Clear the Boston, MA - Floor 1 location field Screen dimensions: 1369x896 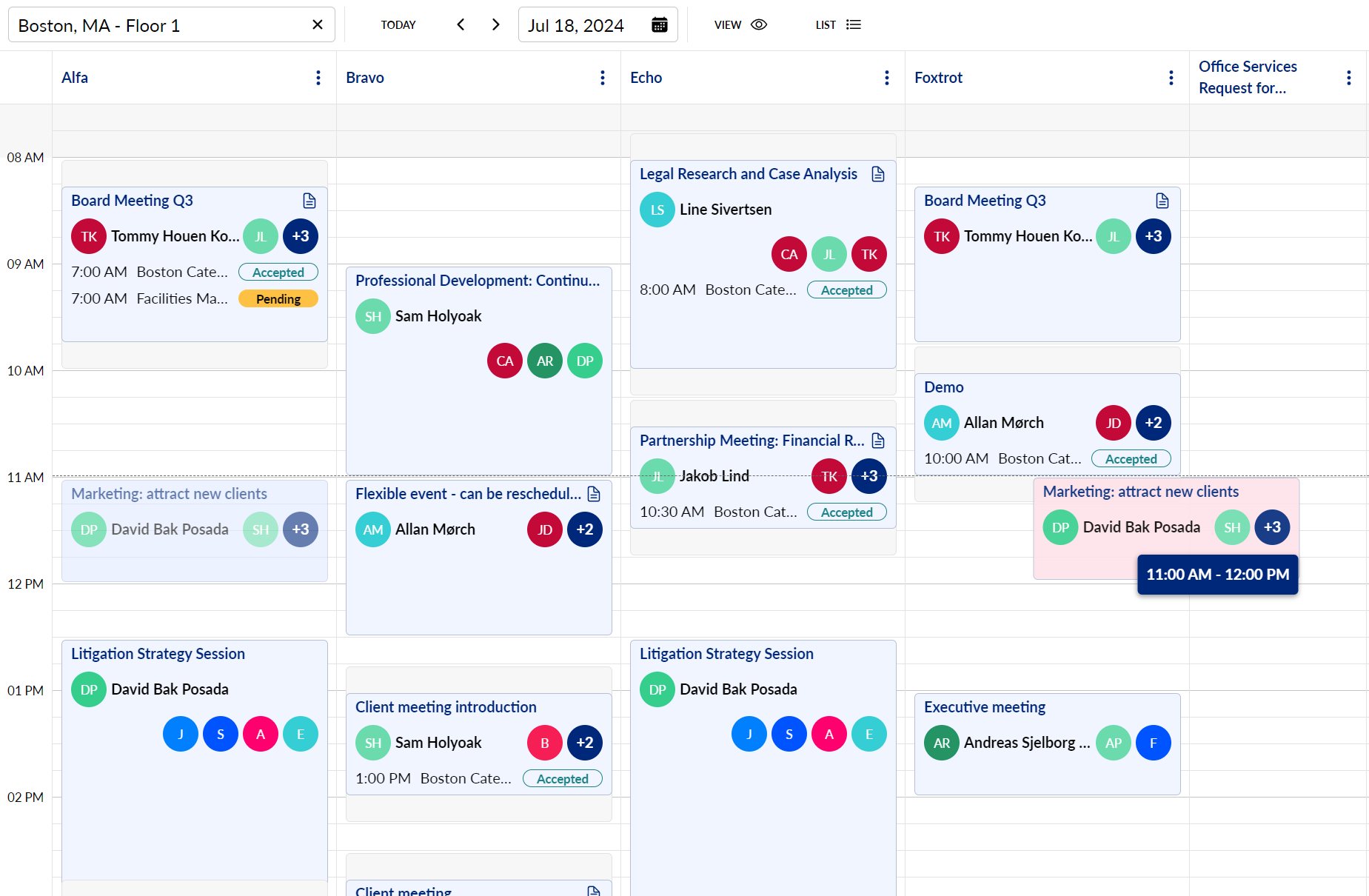(318, 24)
